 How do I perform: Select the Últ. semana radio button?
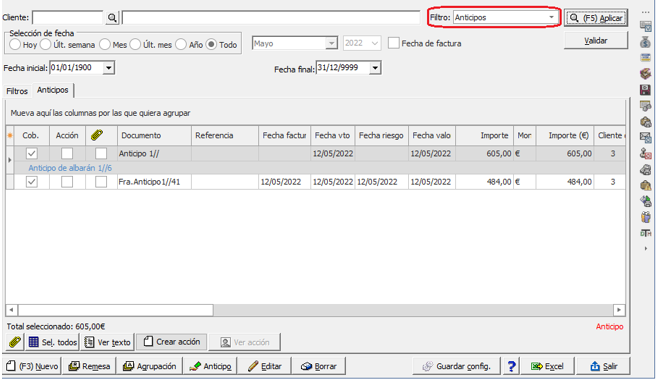point(45,44)
